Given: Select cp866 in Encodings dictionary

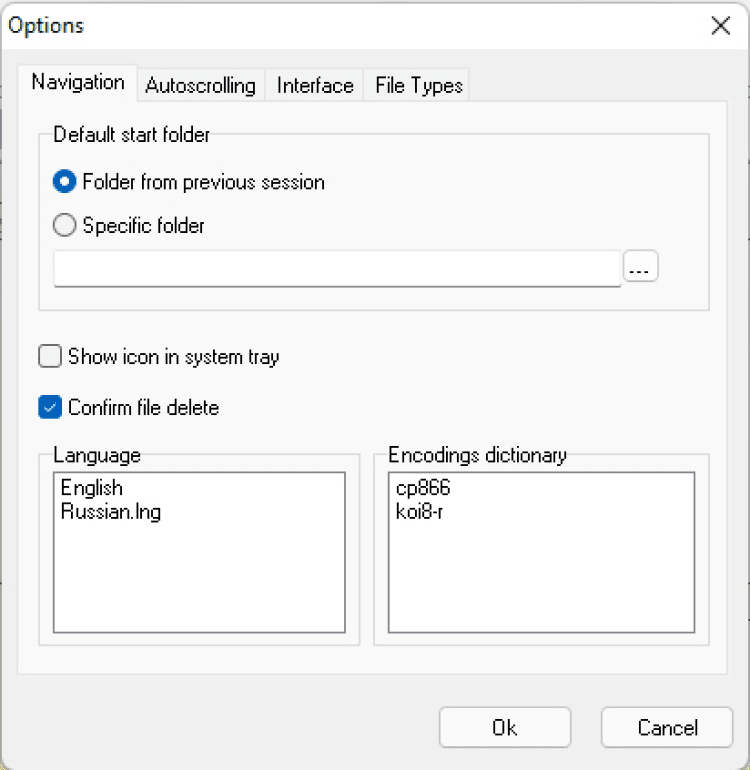Looking at the screenshot, I should 425,488.
